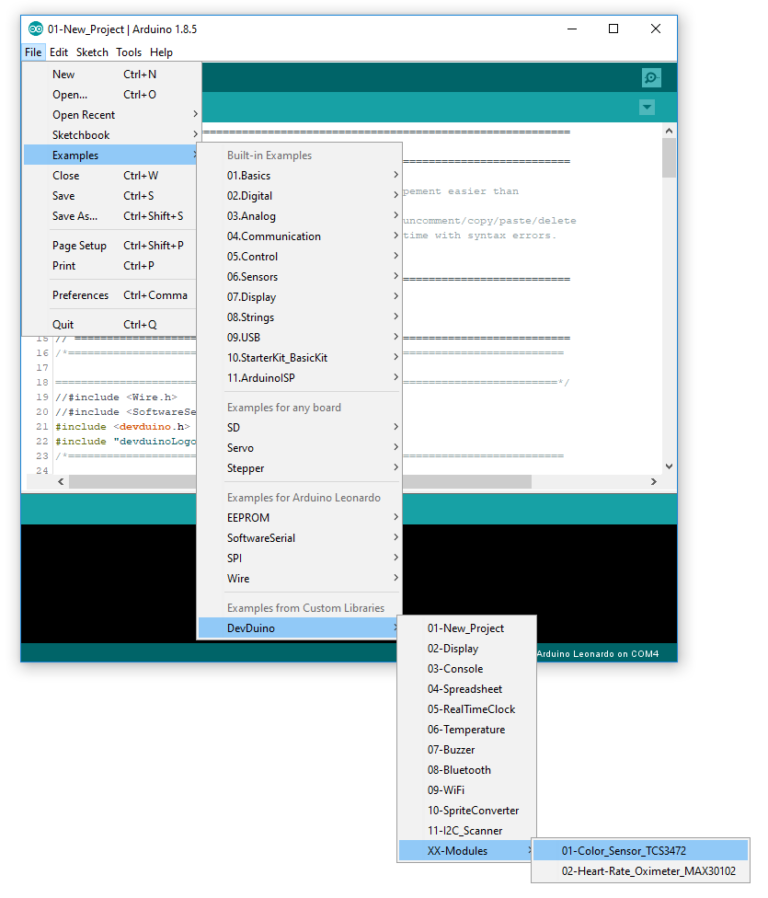Click the vertical scrollbar thumb in editor

tap(669, 158)
